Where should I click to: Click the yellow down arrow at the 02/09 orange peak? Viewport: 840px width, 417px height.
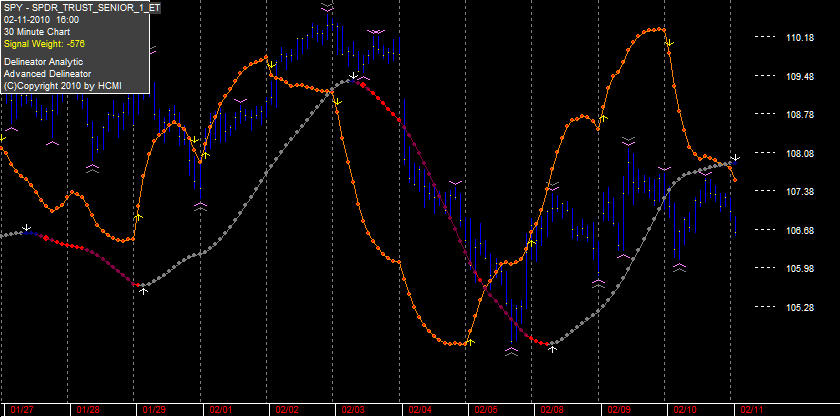coord(669,42)
